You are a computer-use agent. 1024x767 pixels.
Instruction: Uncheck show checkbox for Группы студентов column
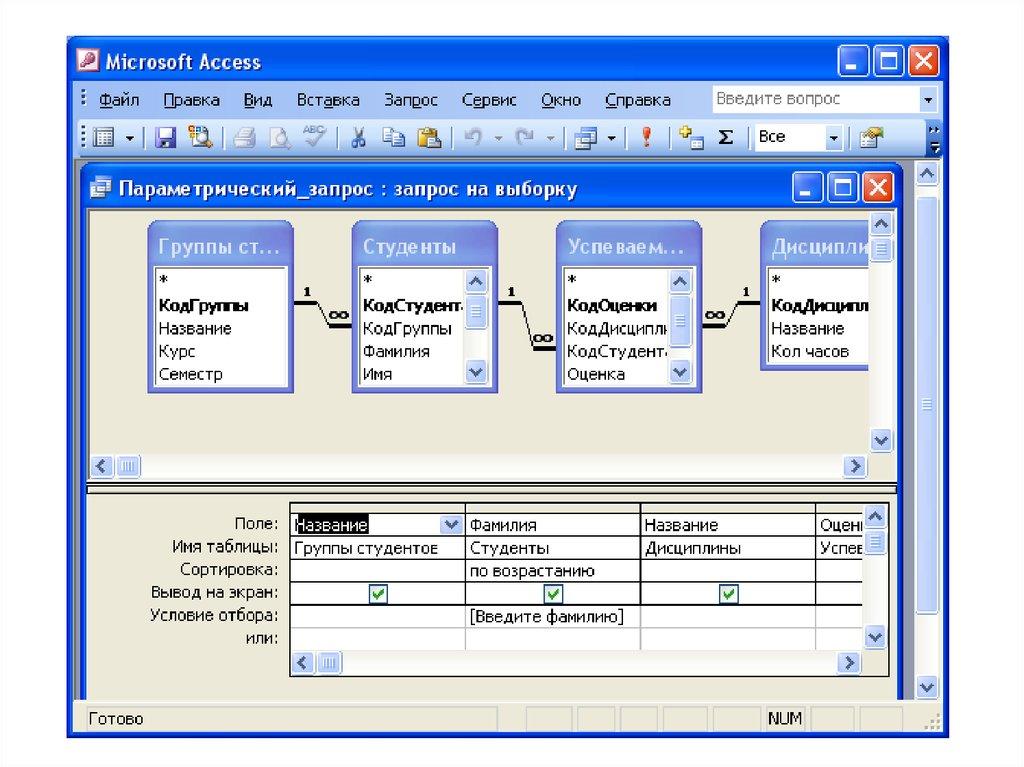pos(378,594)
